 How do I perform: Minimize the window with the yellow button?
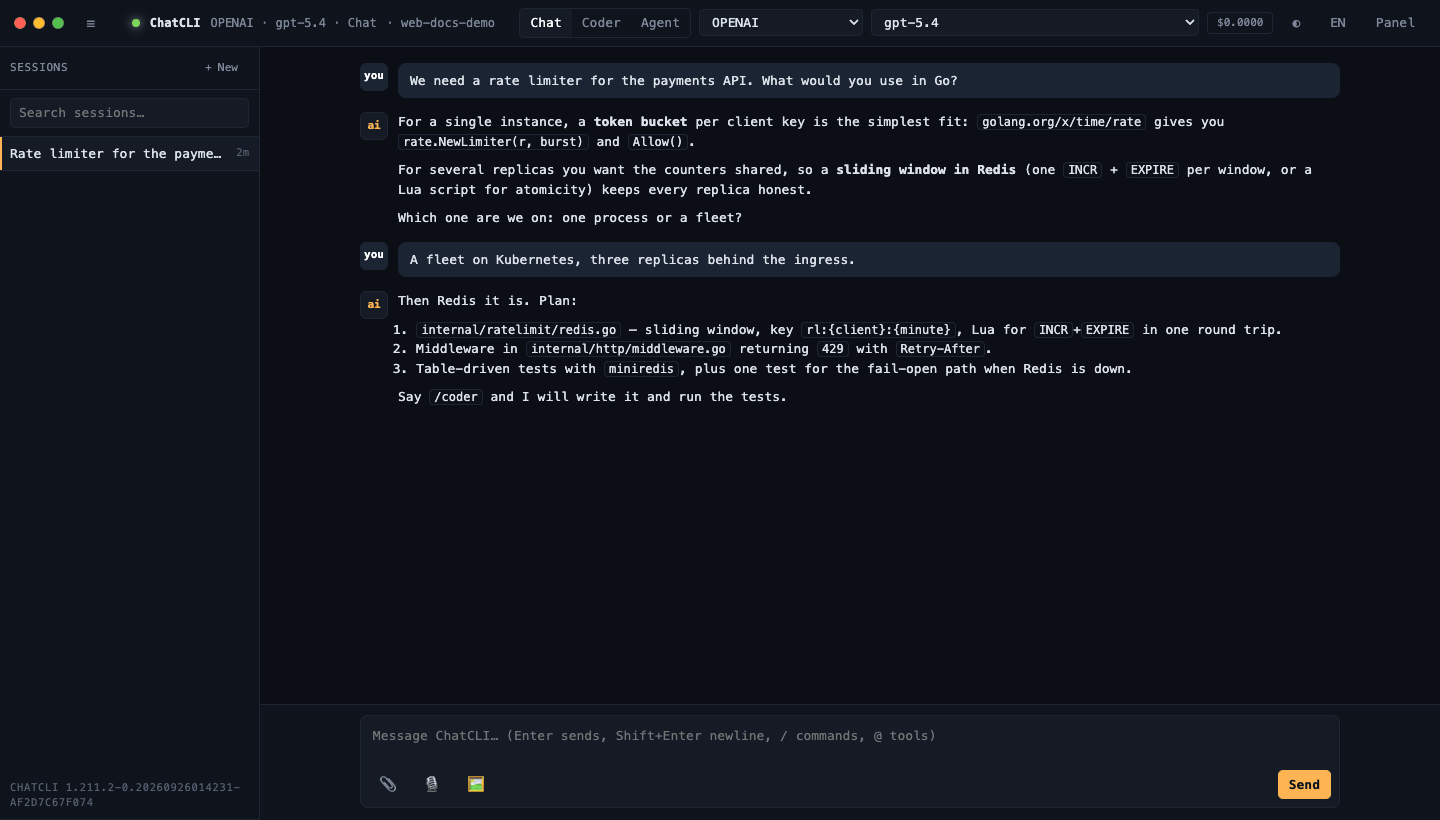coord(39,23)
